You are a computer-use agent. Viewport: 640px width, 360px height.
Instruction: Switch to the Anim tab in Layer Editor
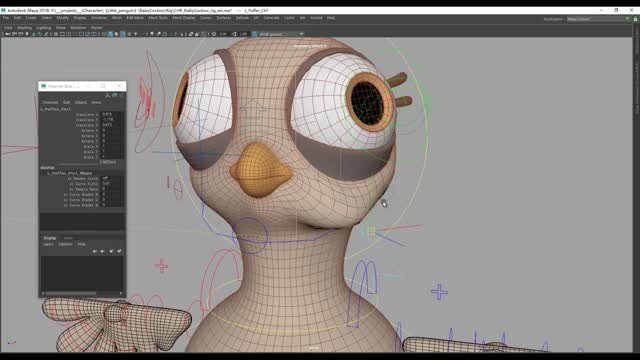[x=68, y=238]
